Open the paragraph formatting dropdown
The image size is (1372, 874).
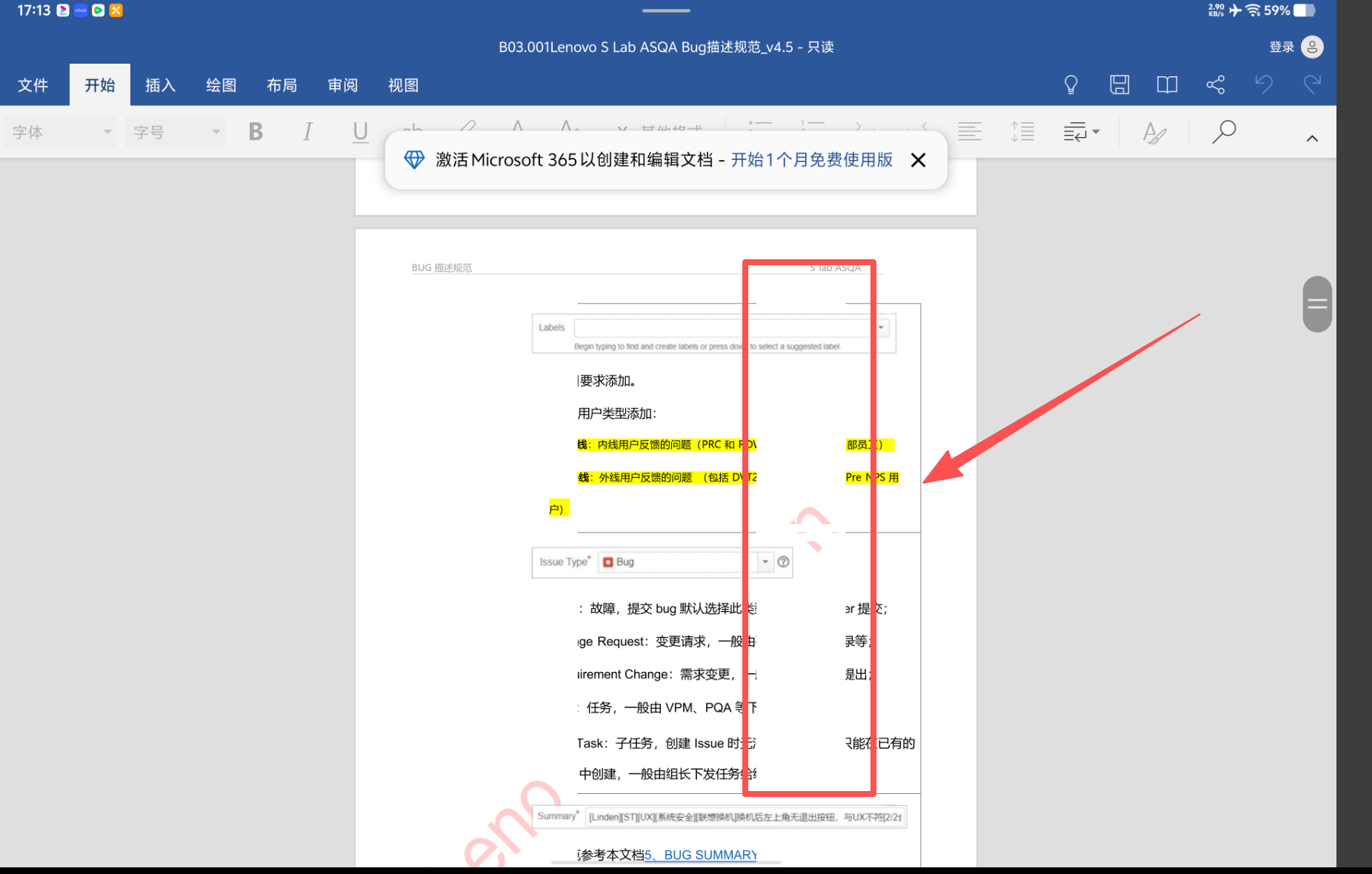tap(1081, 132)
